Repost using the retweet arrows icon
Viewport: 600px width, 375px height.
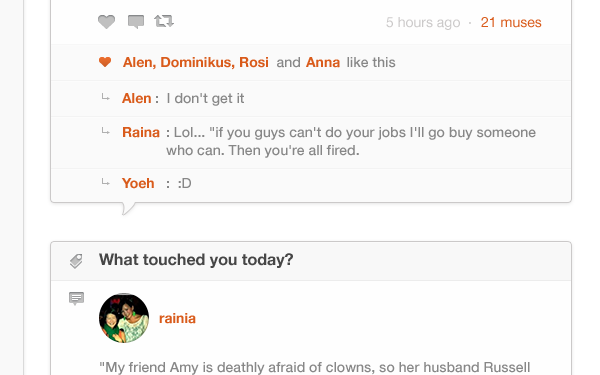click(x=164, y=21)
